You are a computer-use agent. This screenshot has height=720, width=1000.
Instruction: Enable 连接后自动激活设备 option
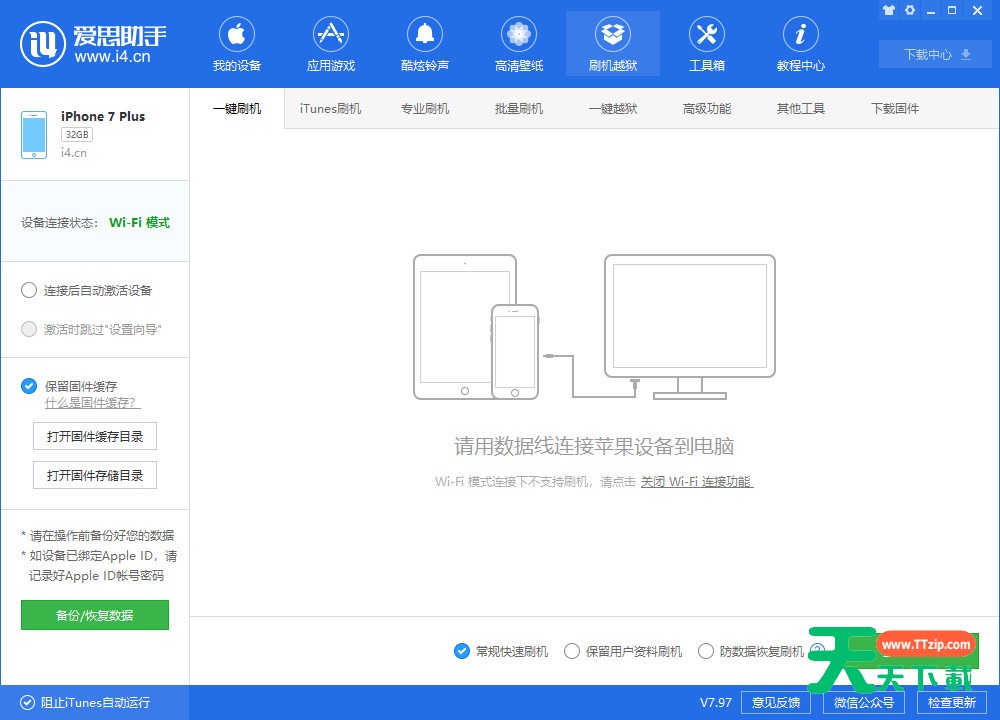(x=29, y=290)
